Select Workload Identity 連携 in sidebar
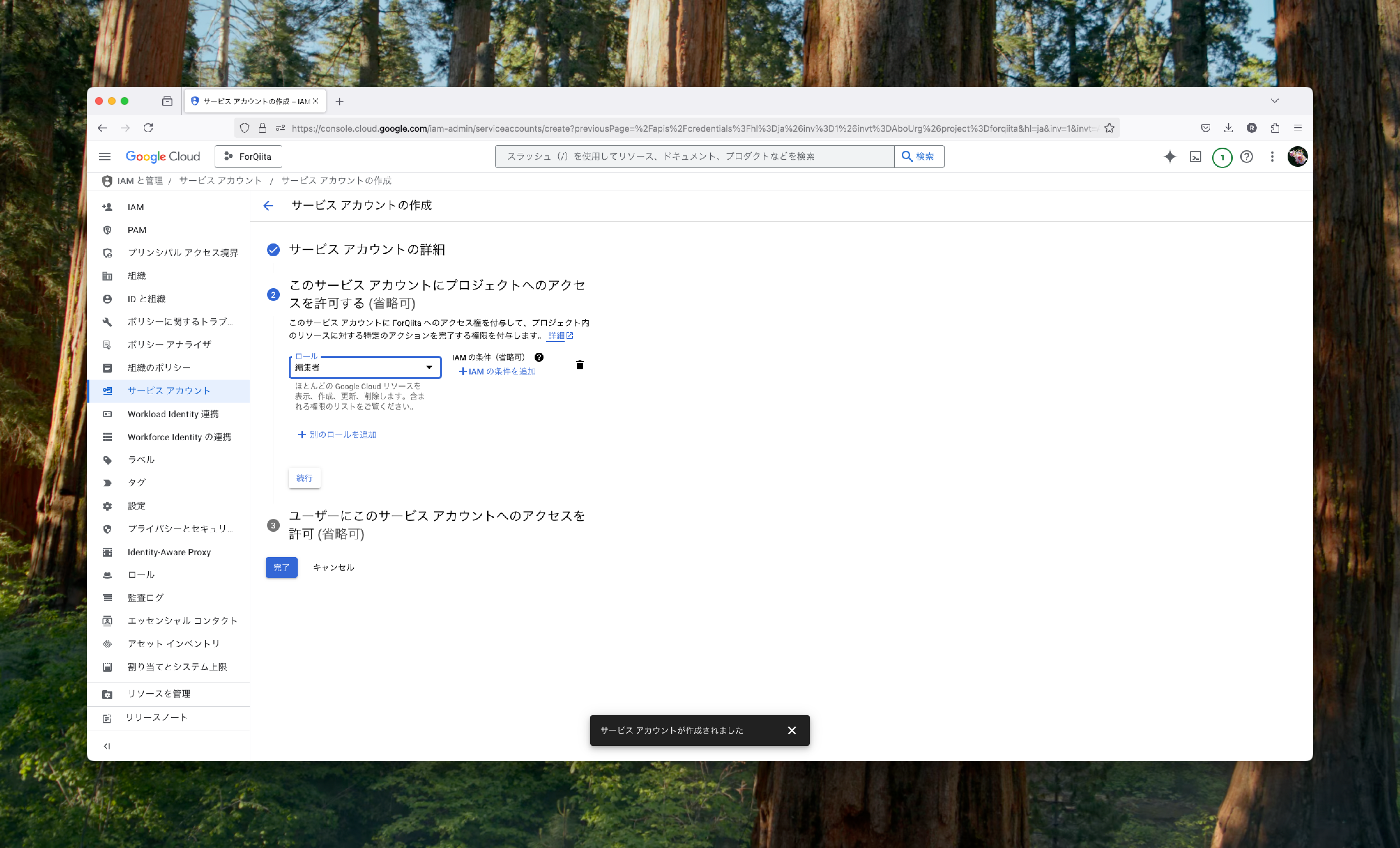1400x848 pixels. pos(173,414)
